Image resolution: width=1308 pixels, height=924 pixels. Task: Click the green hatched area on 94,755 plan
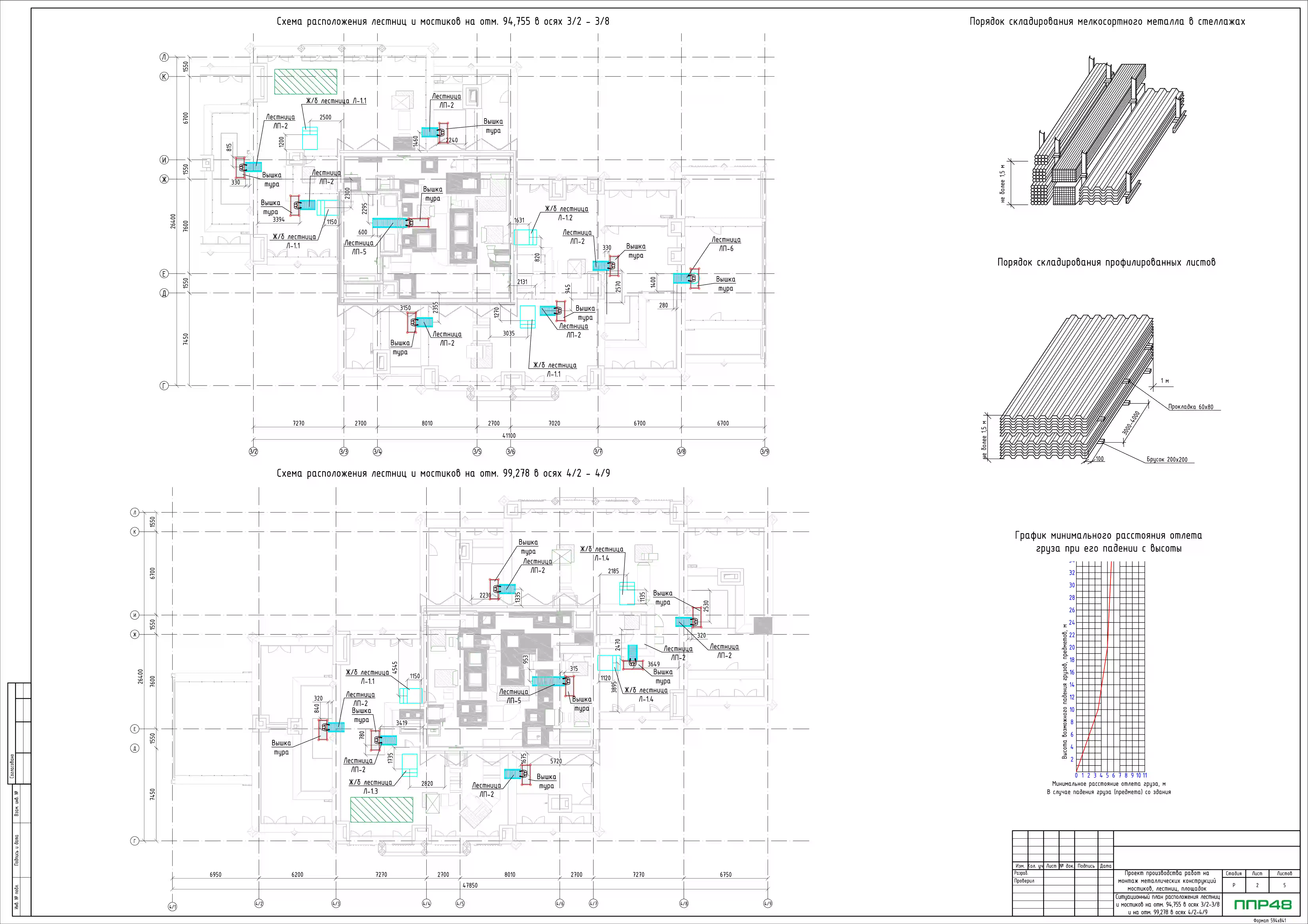coord(306,81)
